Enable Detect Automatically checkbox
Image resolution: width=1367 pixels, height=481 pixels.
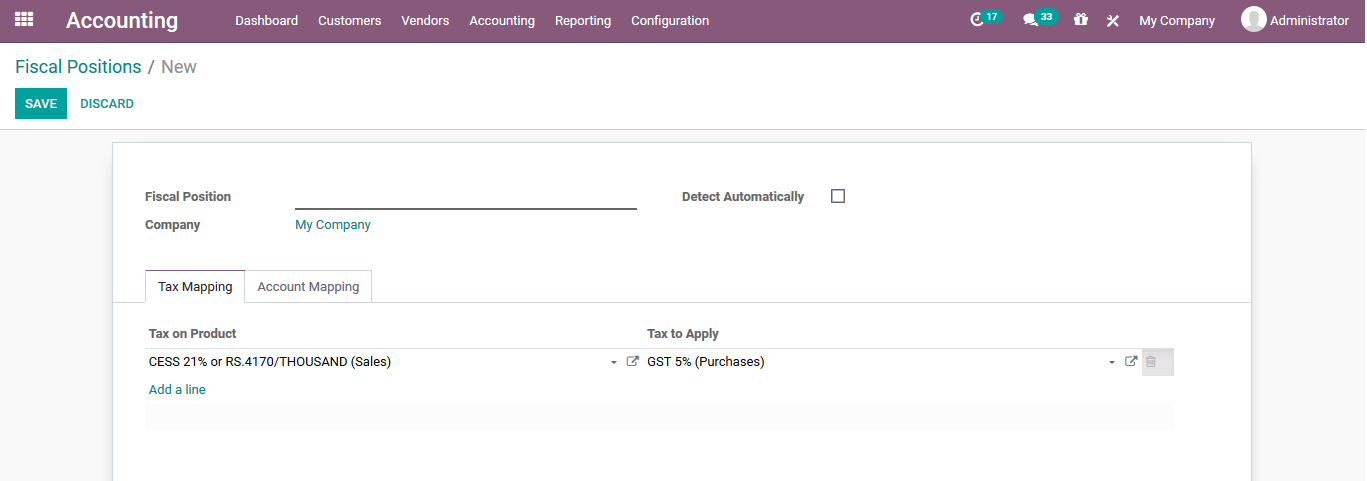point(838,196)
